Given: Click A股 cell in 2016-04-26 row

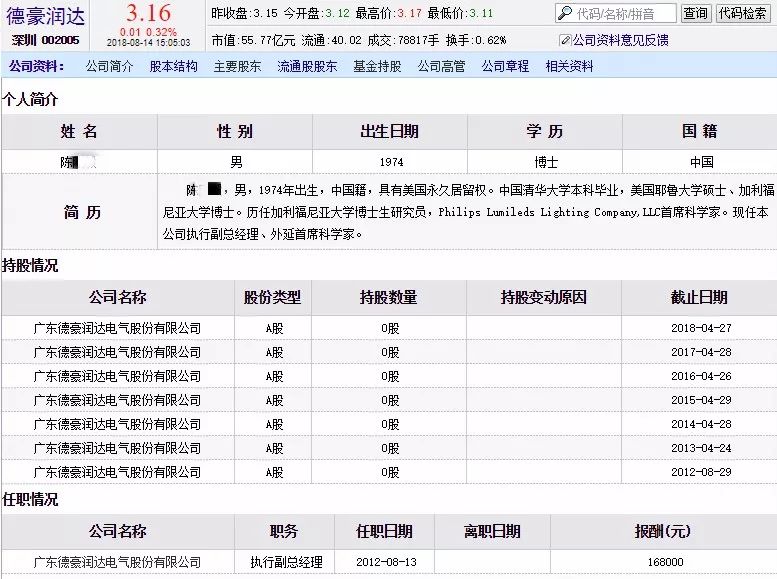Looking at the screenshot, I should click(274, 376).
